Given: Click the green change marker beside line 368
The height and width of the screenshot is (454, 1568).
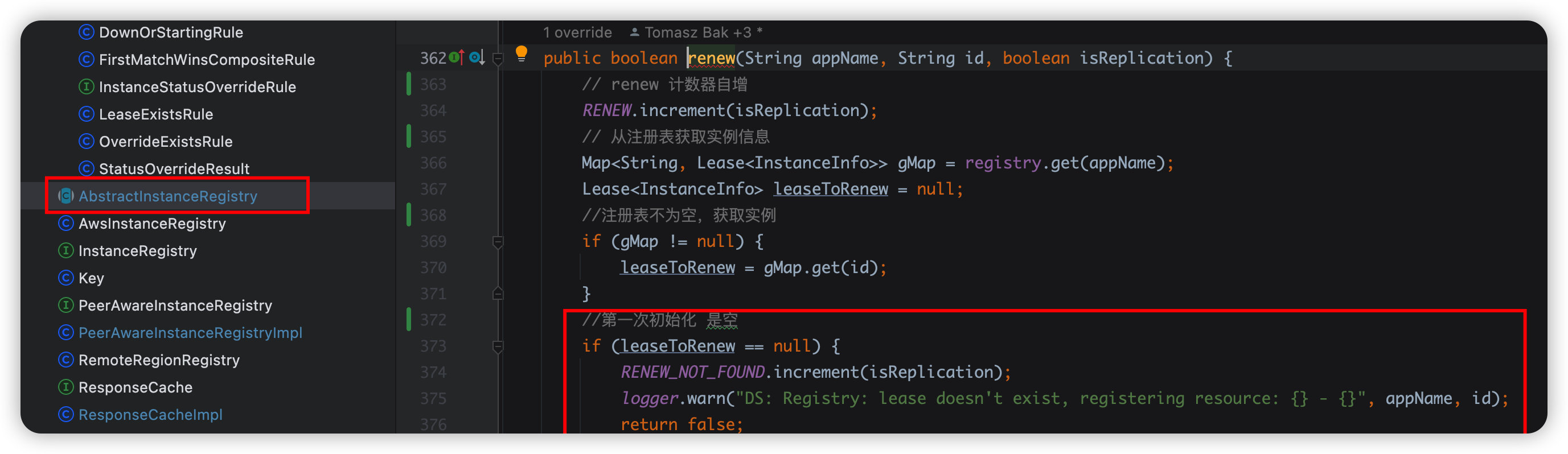Looking at the screenshot, I should 408,216.
